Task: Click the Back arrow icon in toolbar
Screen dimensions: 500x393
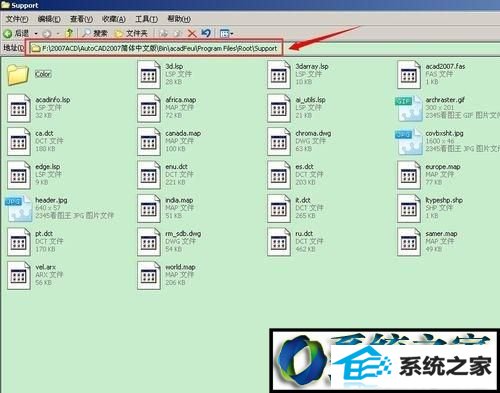Action: pyautogui.click(x=8, y=33)
